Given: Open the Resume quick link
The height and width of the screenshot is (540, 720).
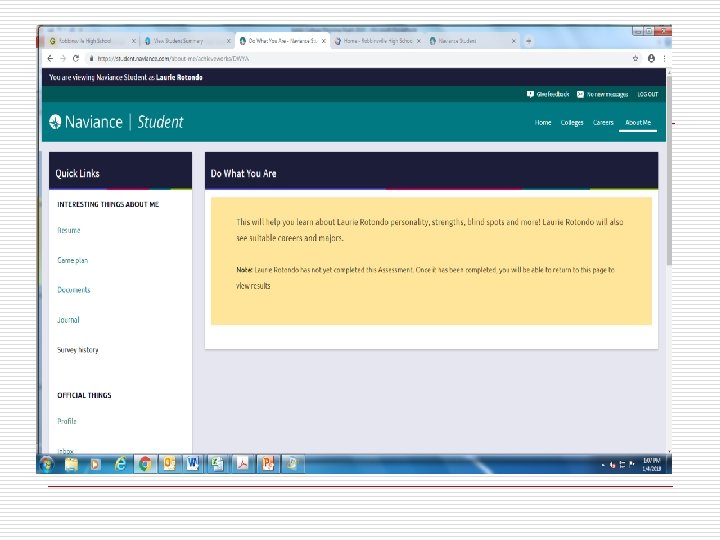Looking at the screenshot, I should pos(68,230).
